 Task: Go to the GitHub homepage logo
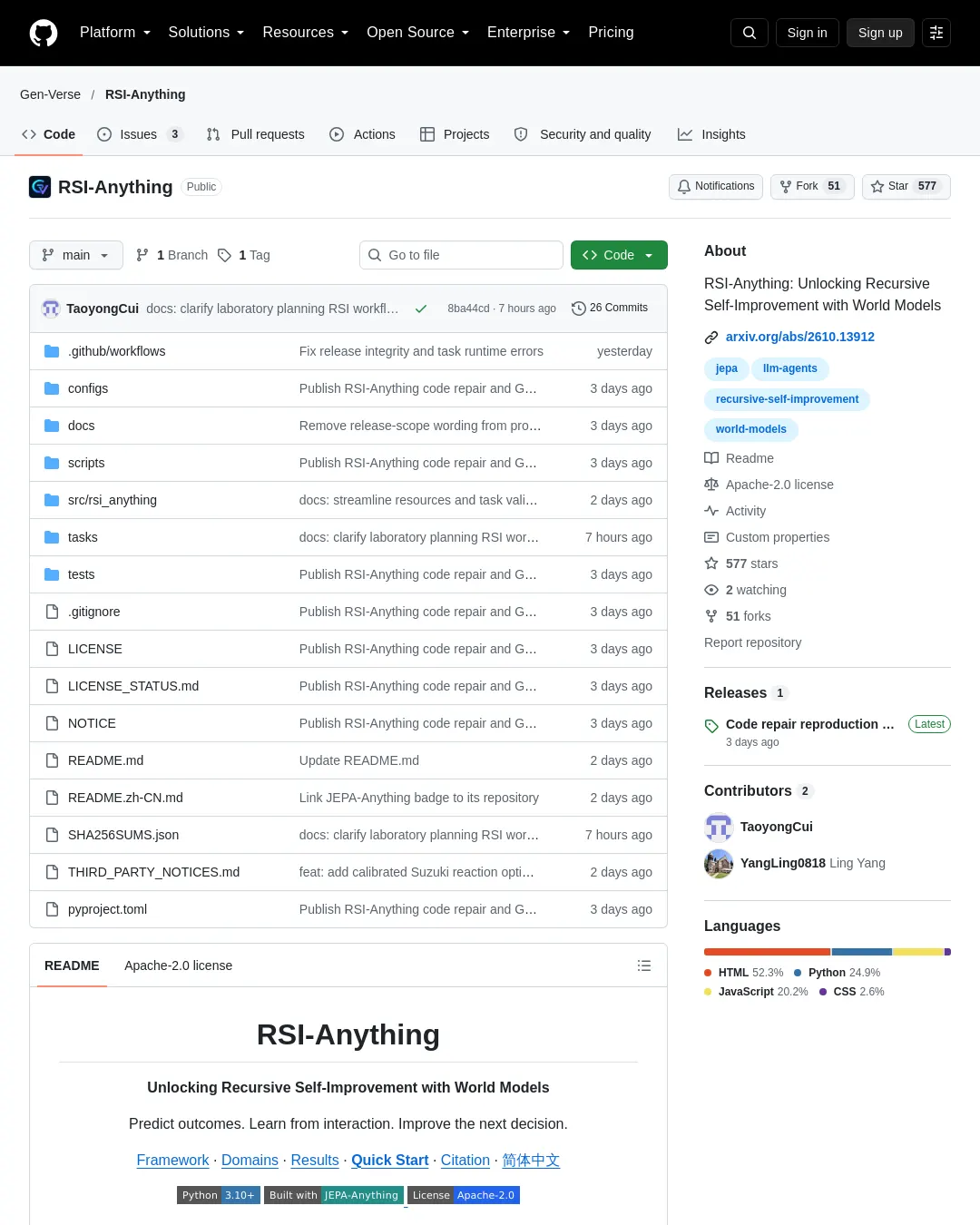(x=44, y=33)
